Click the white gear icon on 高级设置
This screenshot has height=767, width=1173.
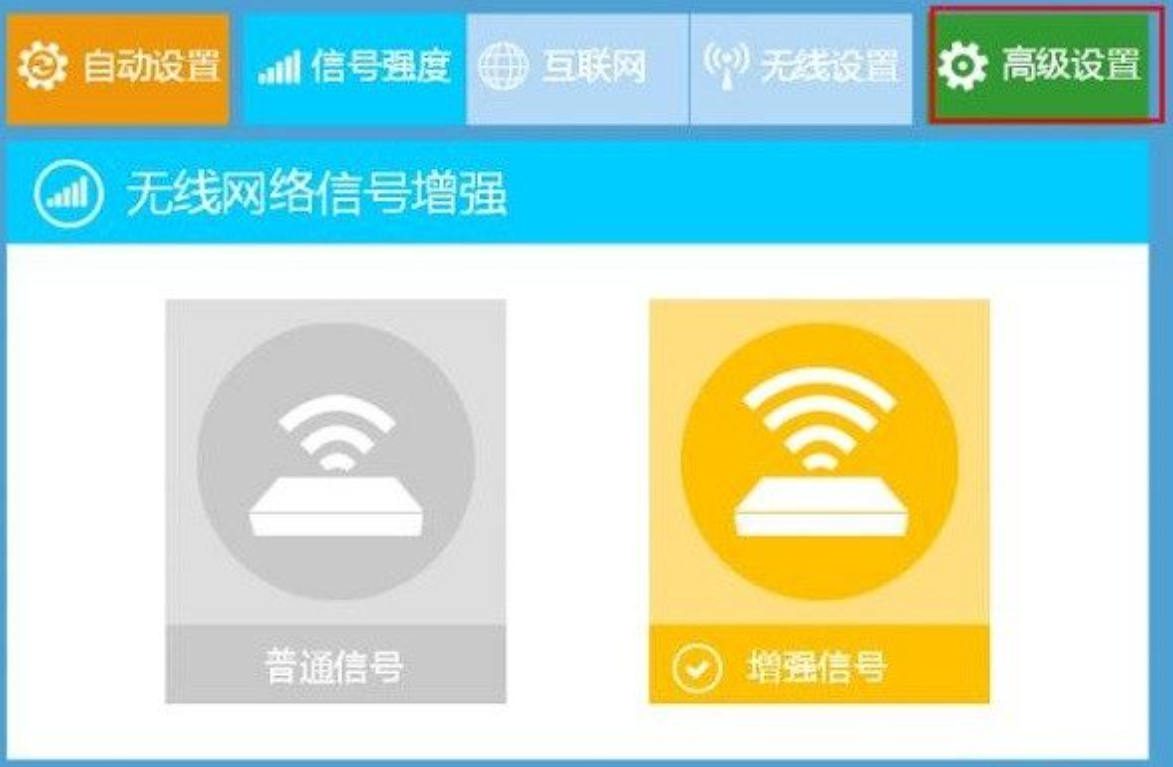(962, 67)
